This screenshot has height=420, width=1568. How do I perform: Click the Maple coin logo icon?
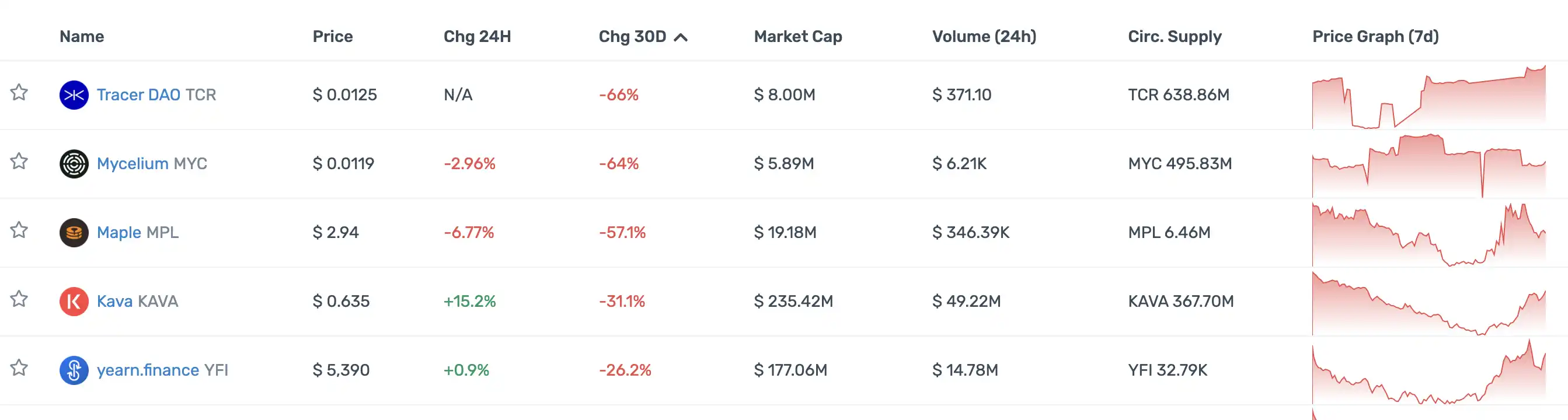(x=74, y=232)
